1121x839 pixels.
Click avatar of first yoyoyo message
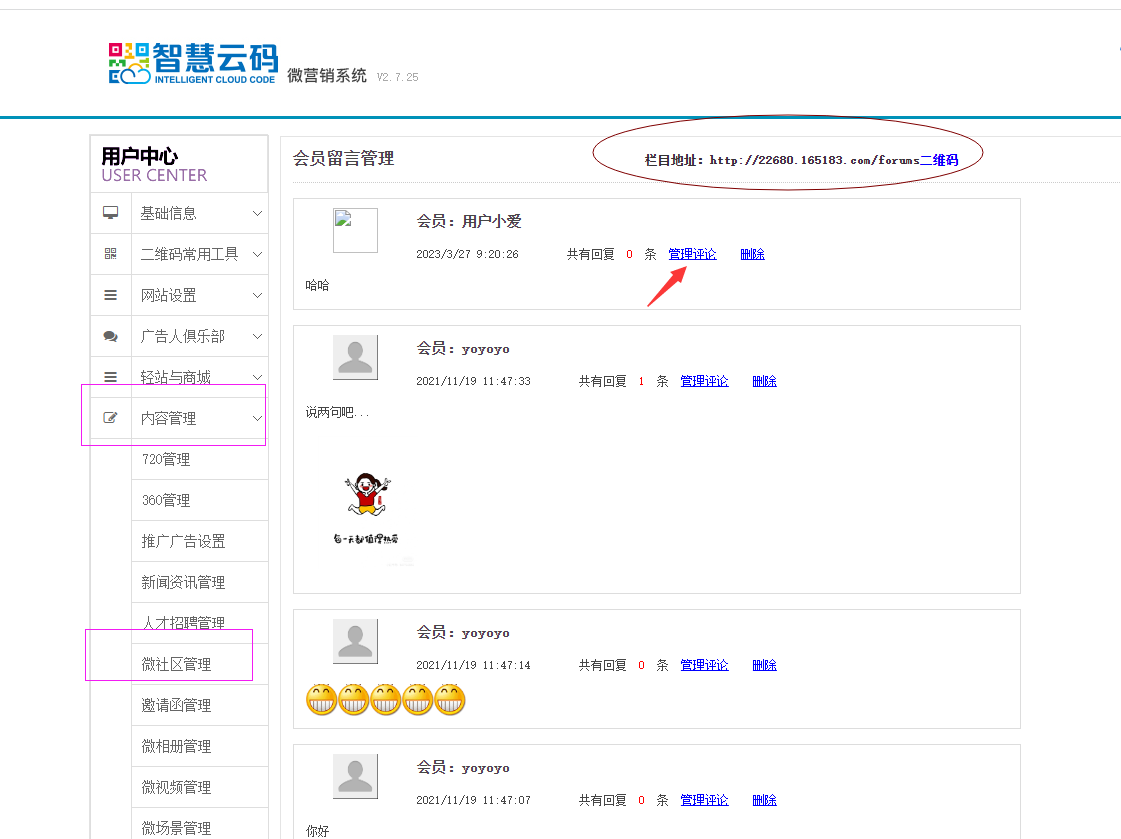tap(355, 357)
